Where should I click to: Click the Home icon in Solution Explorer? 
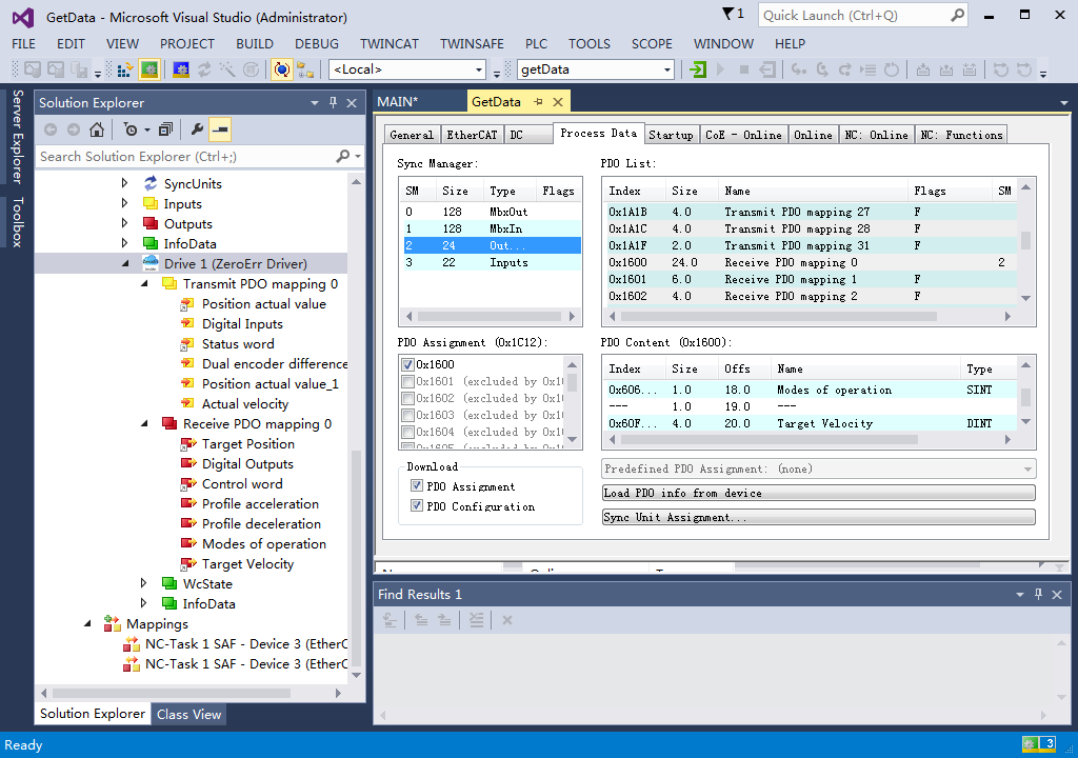click(96, 130)
